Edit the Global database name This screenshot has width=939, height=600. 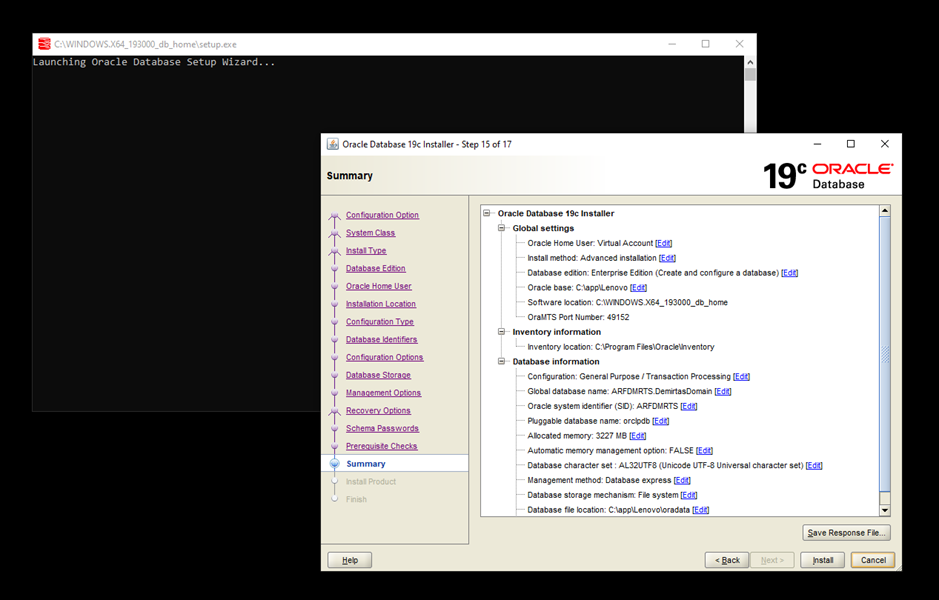pos(723,392)
